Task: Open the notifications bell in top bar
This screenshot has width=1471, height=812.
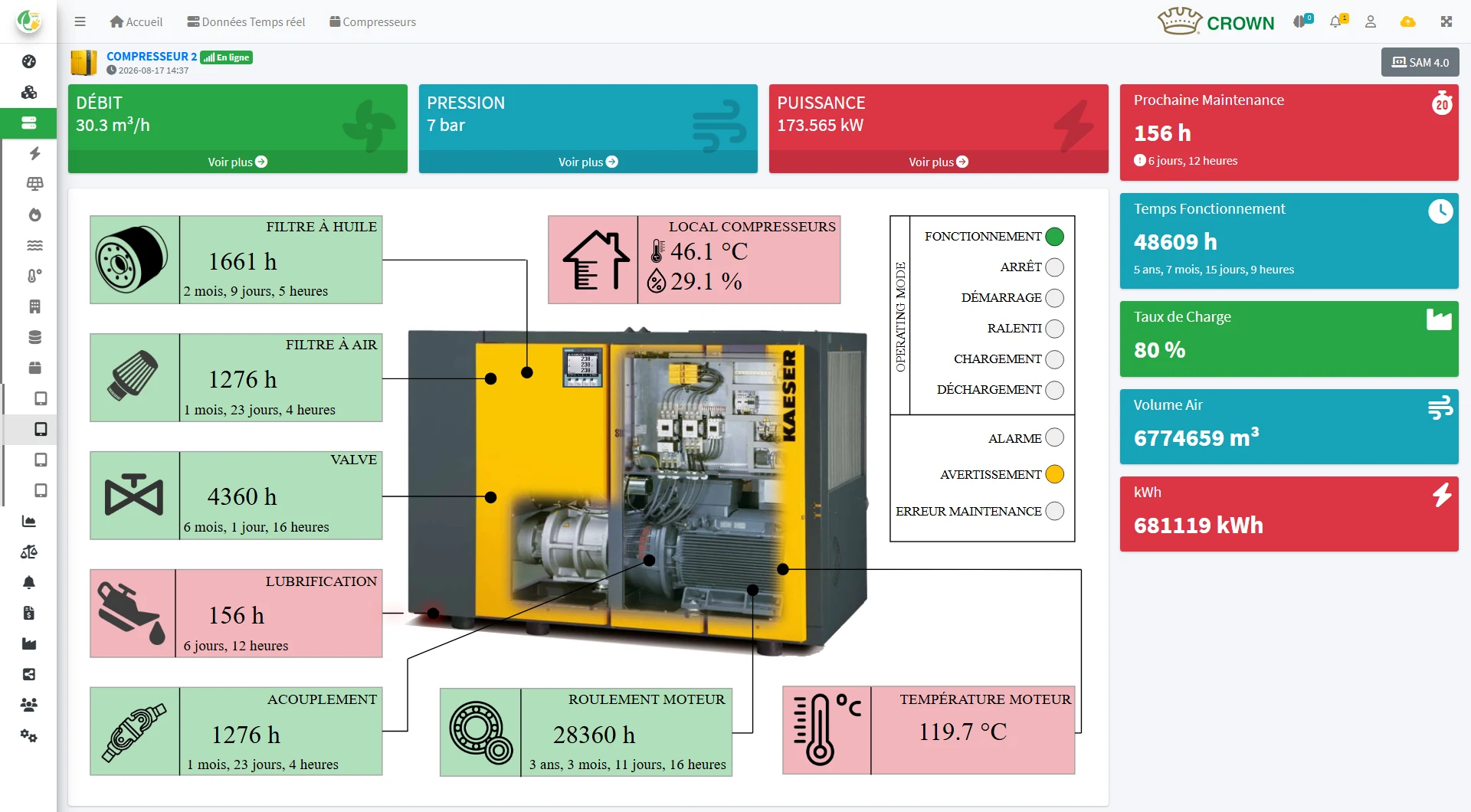Action: click(x=1338, y=21)
